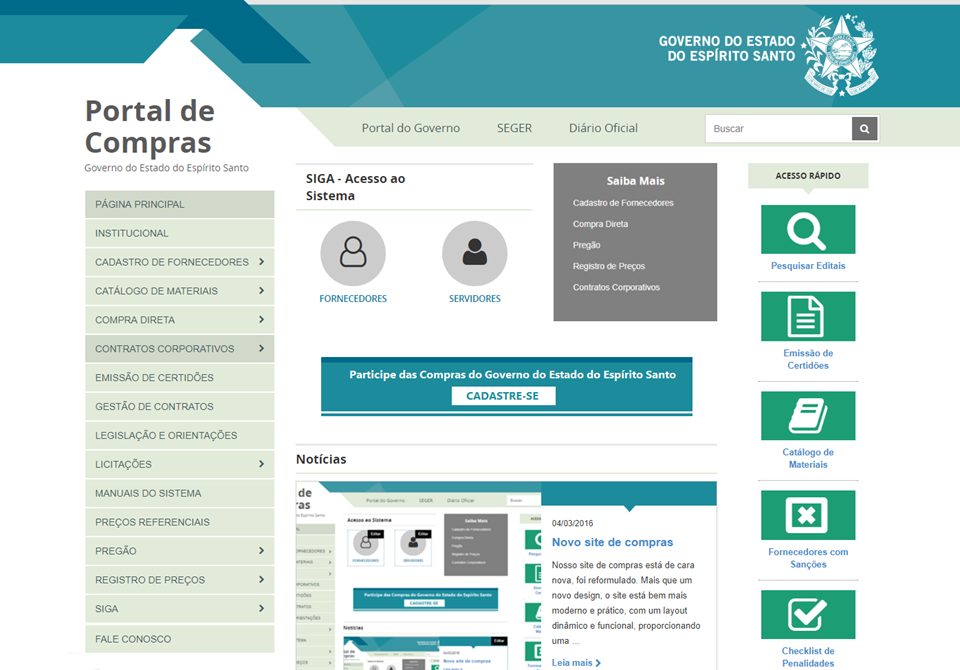The height and width of the screenshot is (670, 960).
Task: Open Catálogo de Materiais book icon
Action: [x=807, y=415]
